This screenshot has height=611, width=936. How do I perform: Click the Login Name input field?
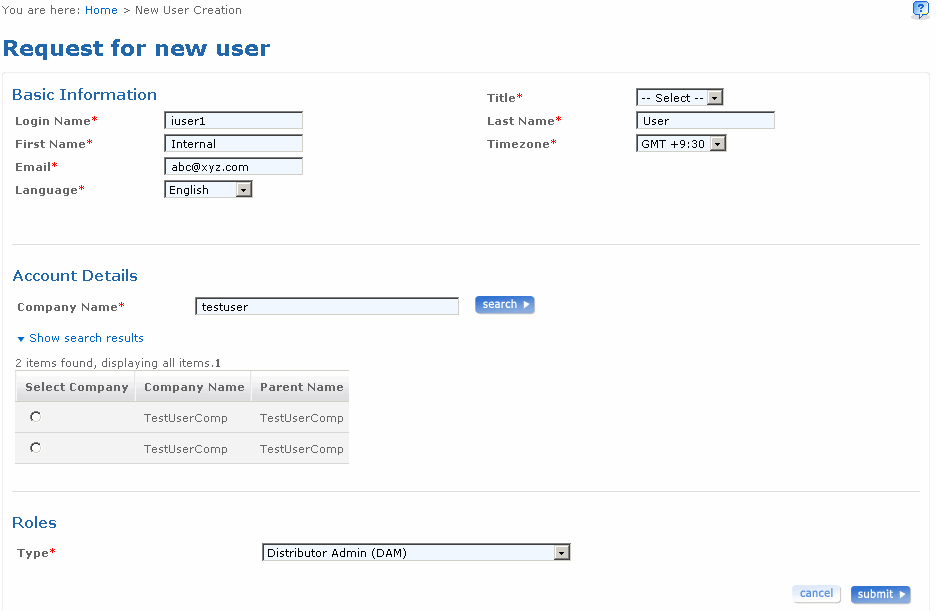point(233,121)
